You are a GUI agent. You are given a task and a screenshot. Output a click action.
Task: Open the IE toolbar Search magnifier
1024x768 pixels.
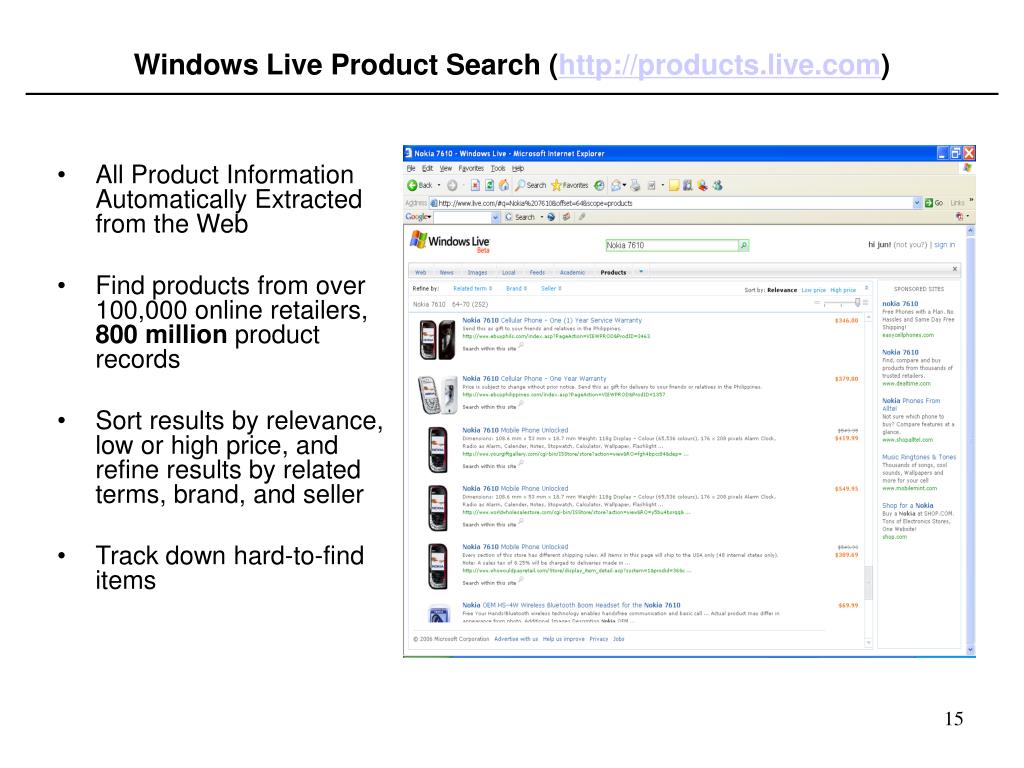click(x=531, y=185)
